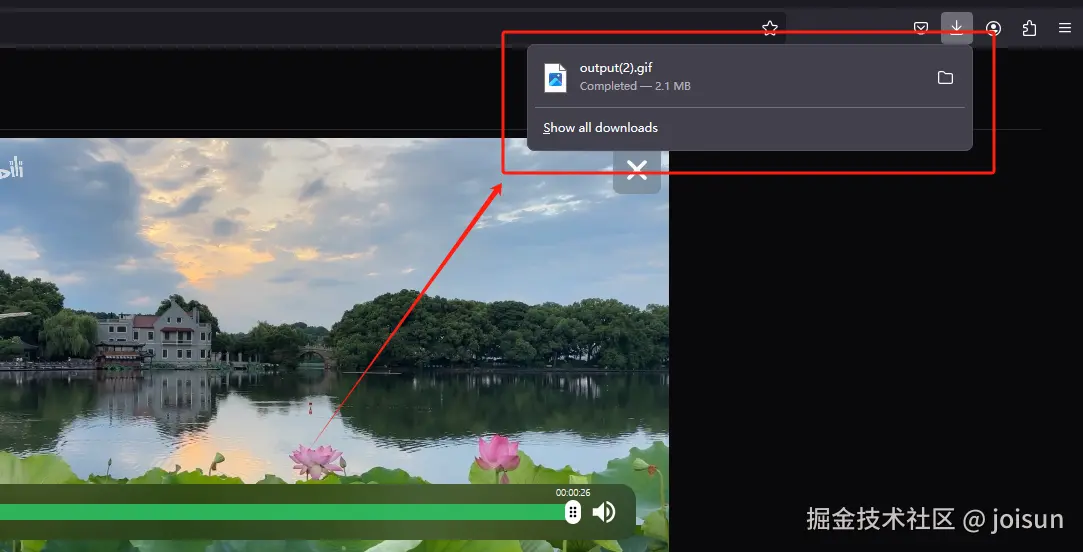Open the Firefox account icon

pyautogui.click(x=993, y=28)
